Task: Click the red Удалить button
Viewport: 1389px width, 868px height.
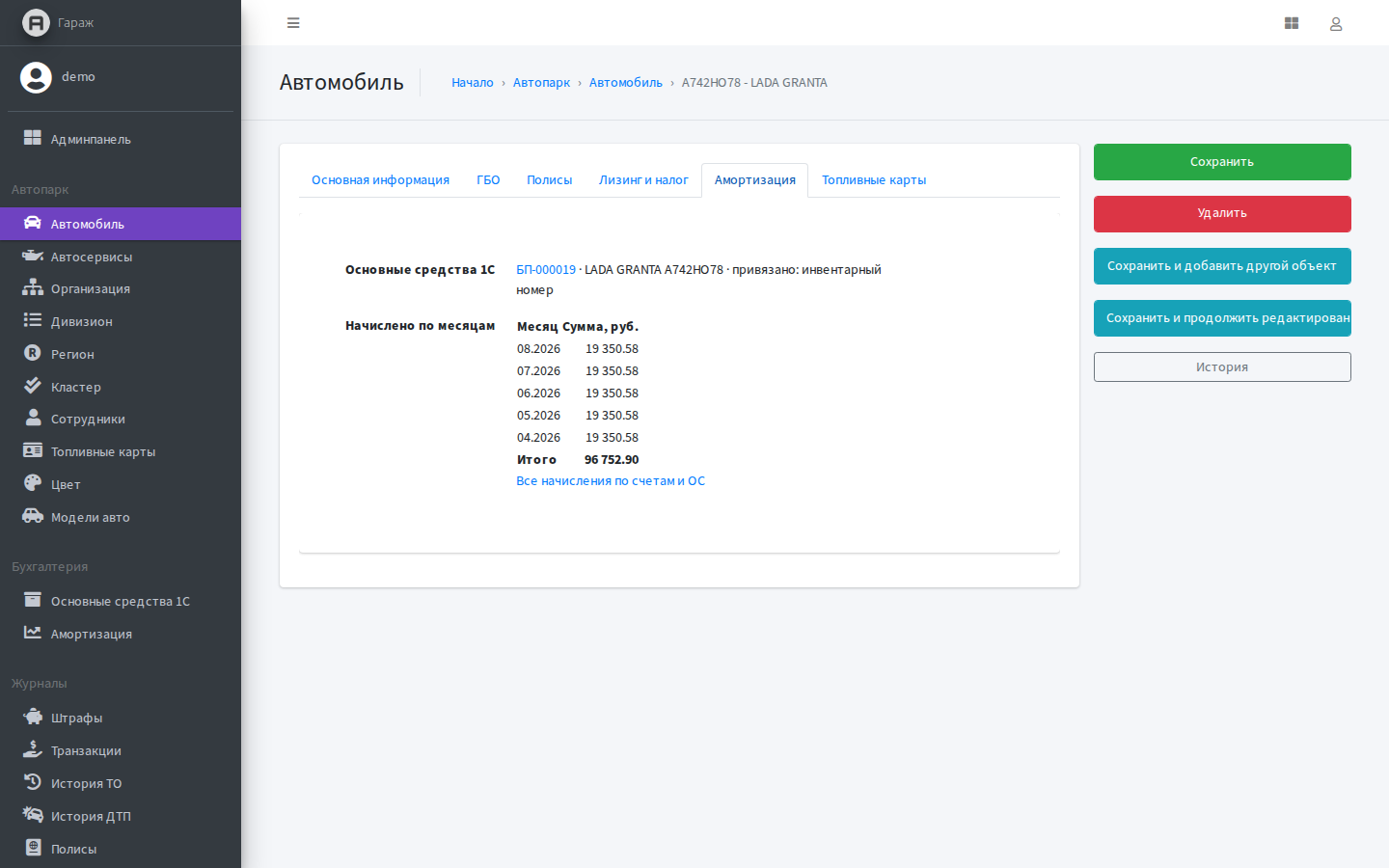Action: 1222,214
